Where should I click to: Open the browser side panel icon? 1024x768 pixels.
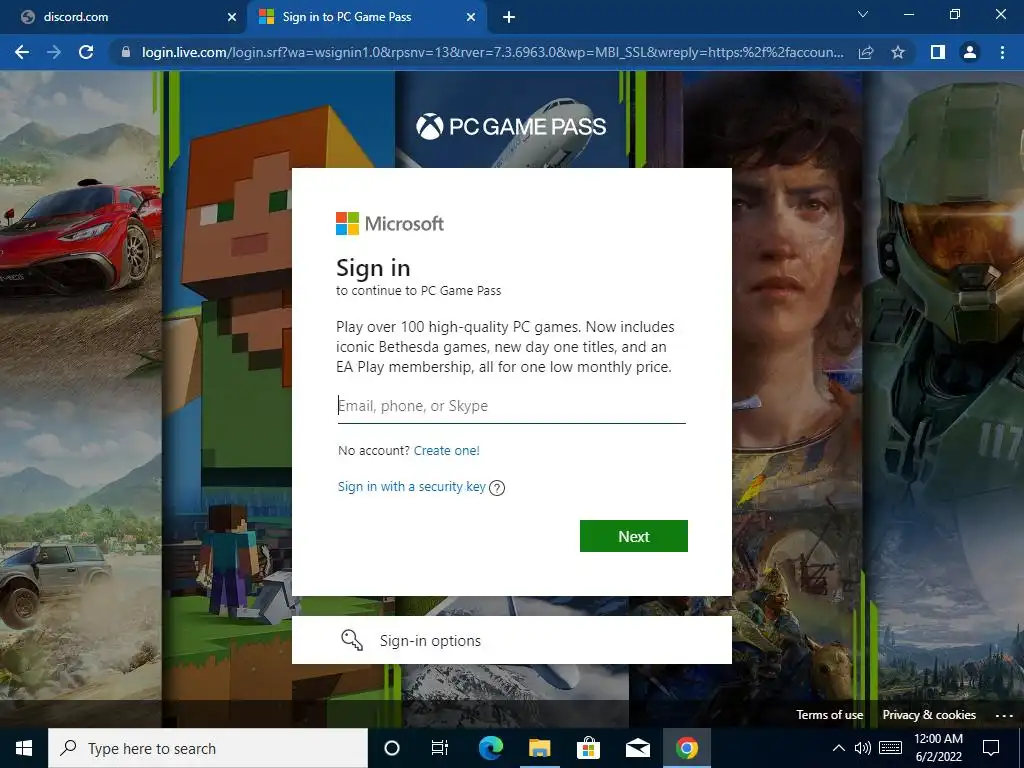tap(938, 52)
